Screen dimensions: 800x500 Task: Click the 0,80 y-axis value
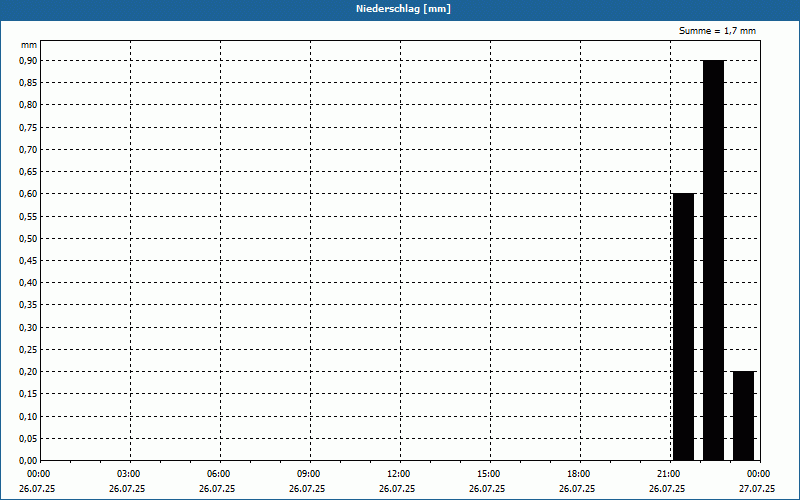(28, 105)
